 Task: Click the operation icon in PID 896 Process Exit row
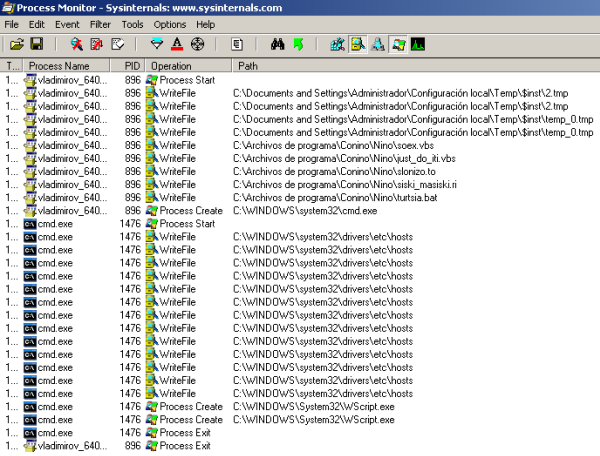(152, 445)
